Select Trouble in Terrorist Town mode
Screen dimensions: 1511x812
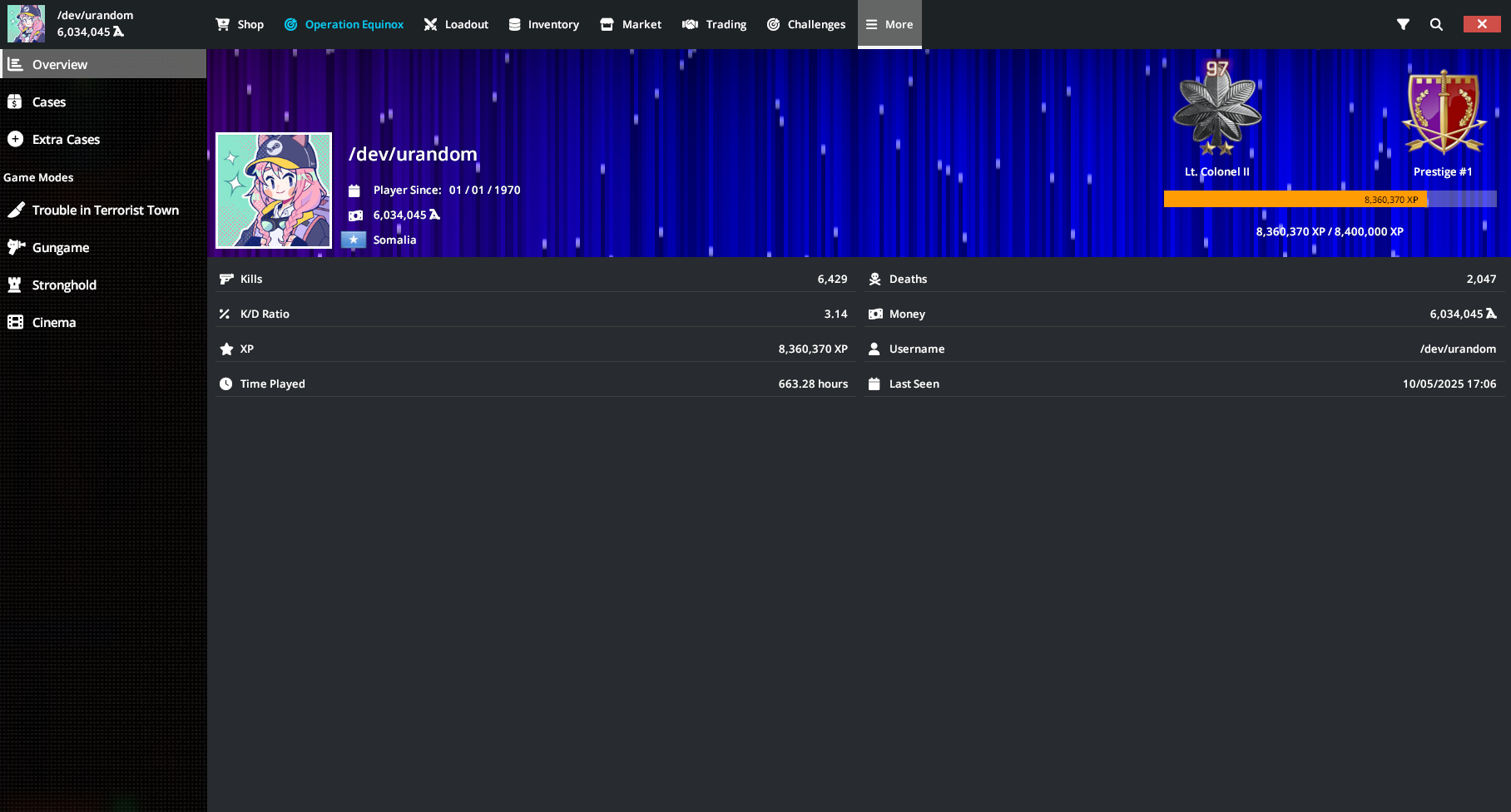pos(105,210)
